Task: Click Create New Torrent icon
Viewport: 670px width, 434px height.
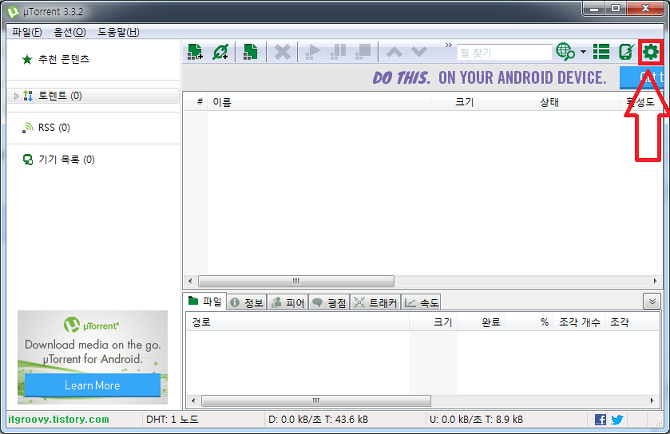Action: (x=250, y=52)
